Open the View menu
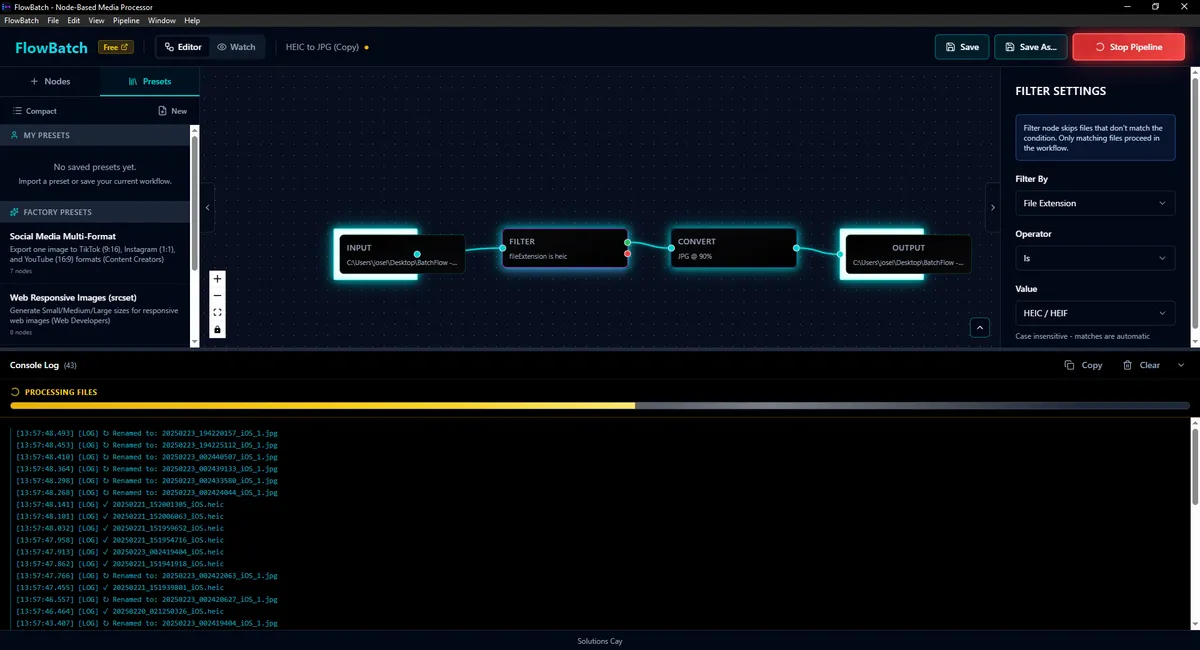 coord(96,20)
